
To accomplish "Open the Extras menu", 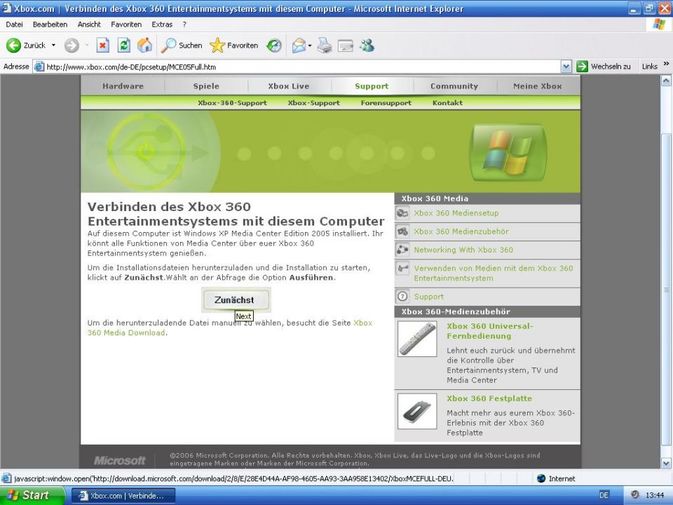I will pyautogui.click(x=162, y=24).
